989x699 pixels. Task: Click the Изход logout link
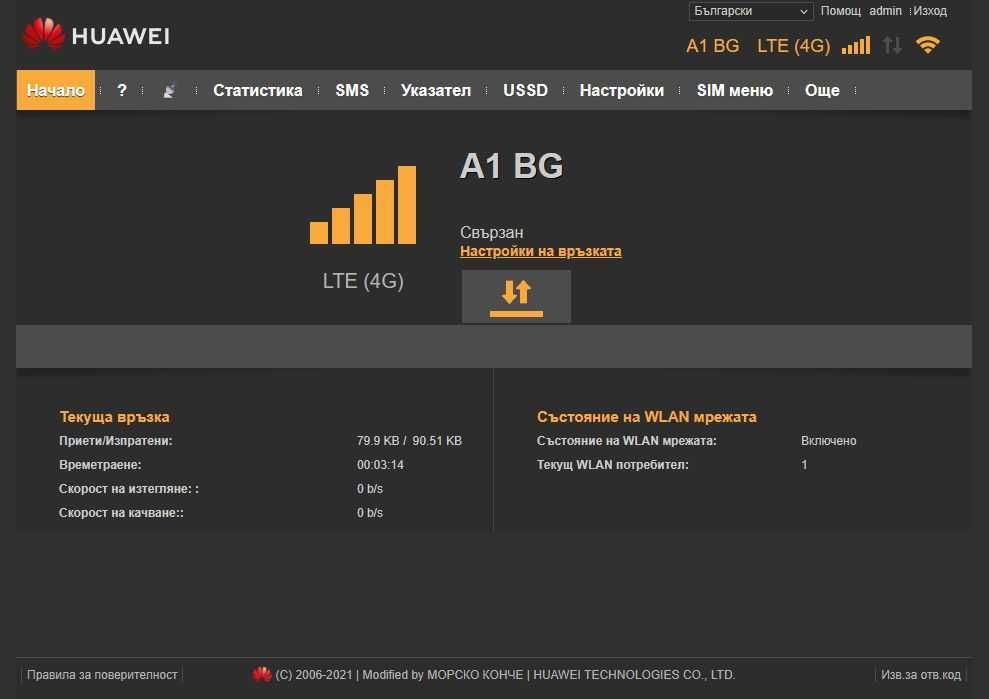coord(930,11)
